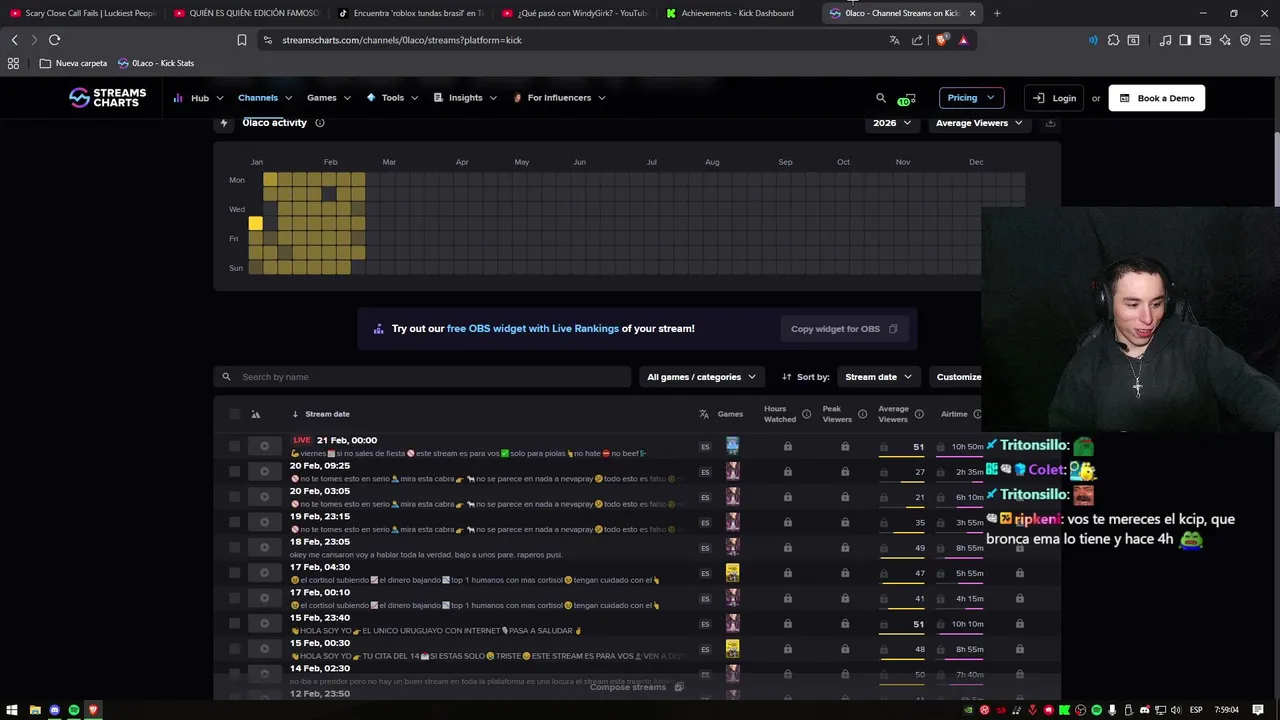The image size is (1280, 720).
Task: Open the Stream date sort dropdown
Action: pyautogui.click(x=878, y=377)
